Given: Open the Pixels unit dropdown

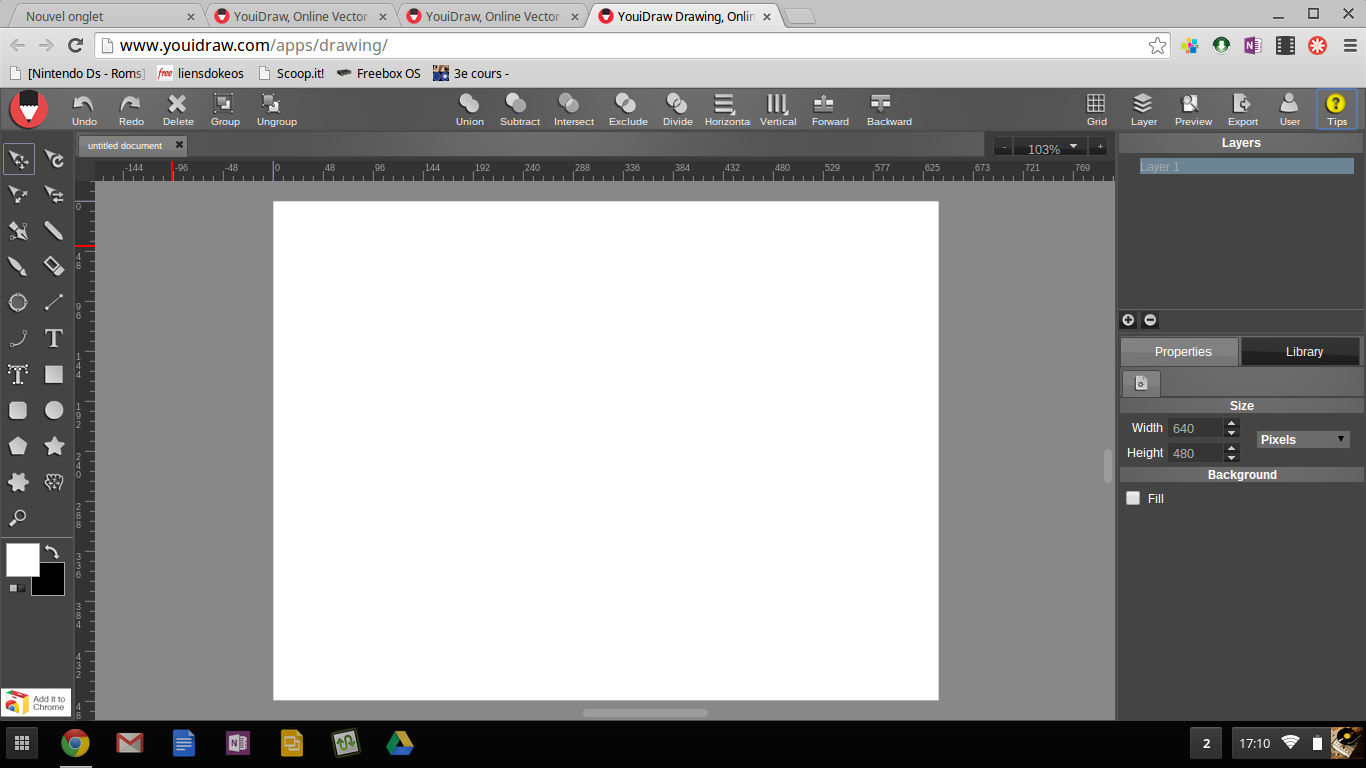Looking at the screenshot, I should (1302, 440).
